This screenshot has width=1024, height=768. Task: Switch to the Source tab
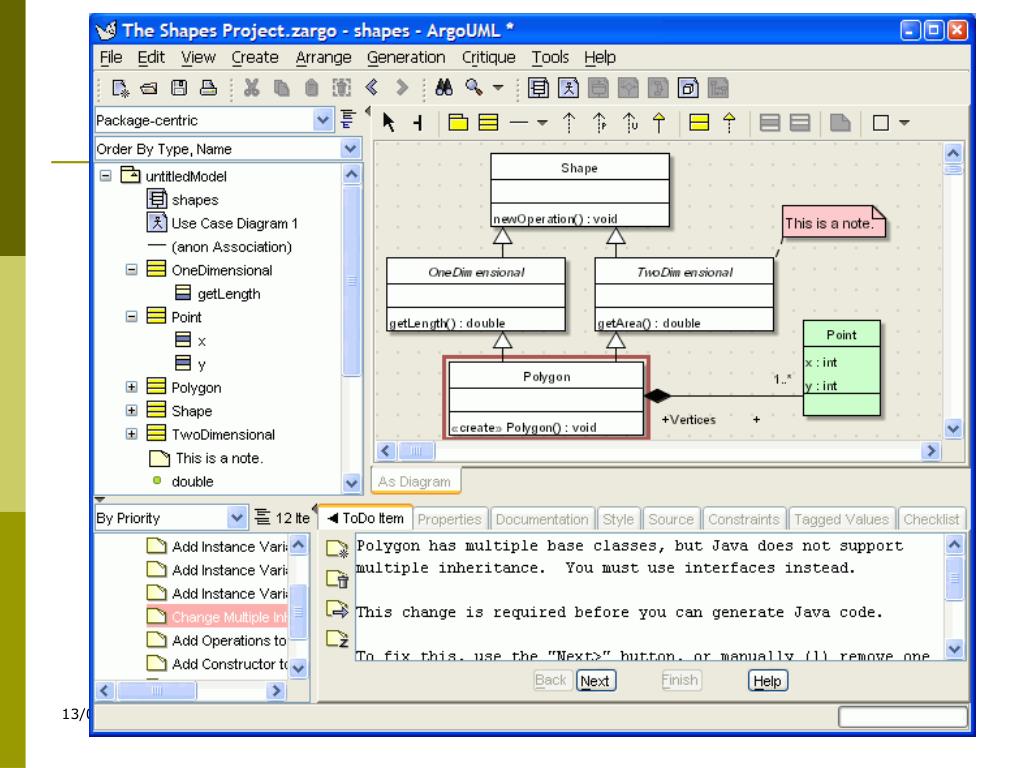[x=671, y=519]
